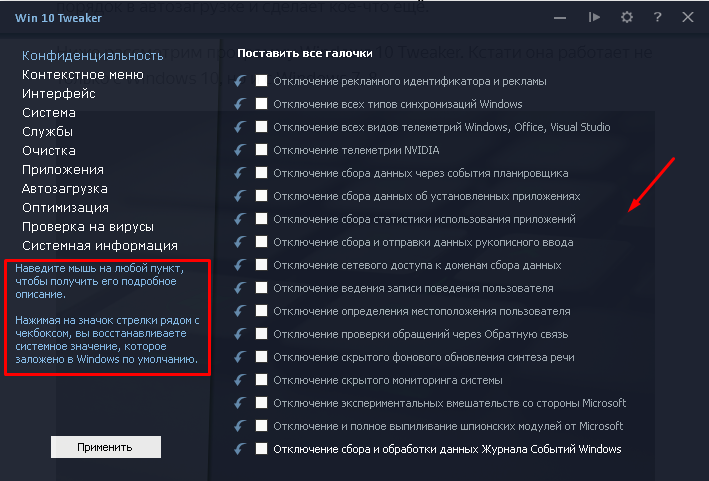Open Контекстное меню section

(83, 75)
